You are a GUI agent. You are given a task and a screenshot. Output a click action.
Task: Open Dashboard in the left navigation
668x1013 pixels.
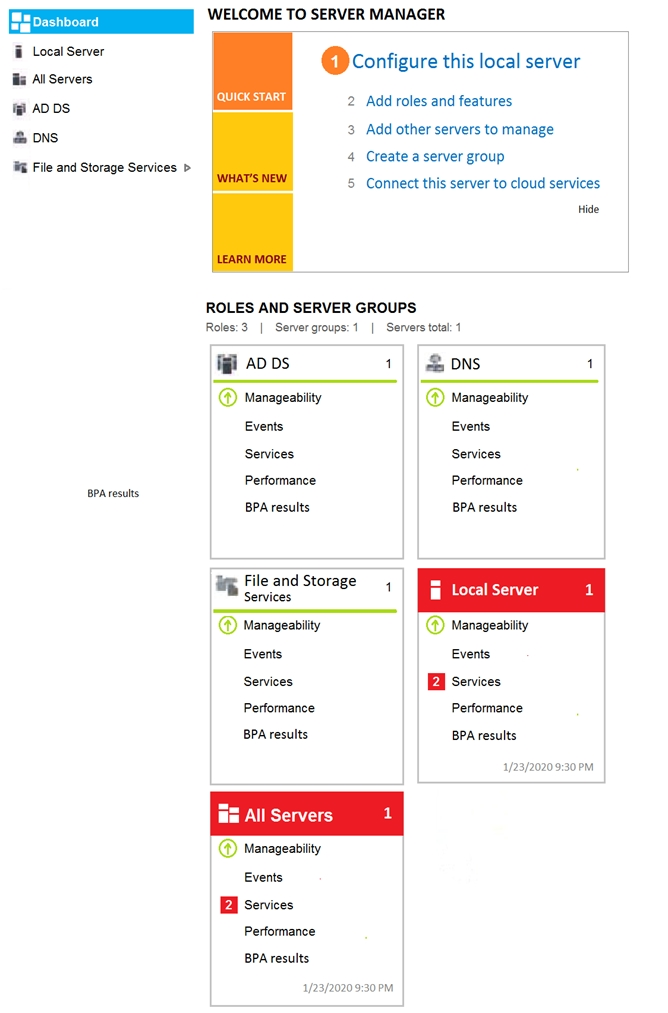click(101, 21)
